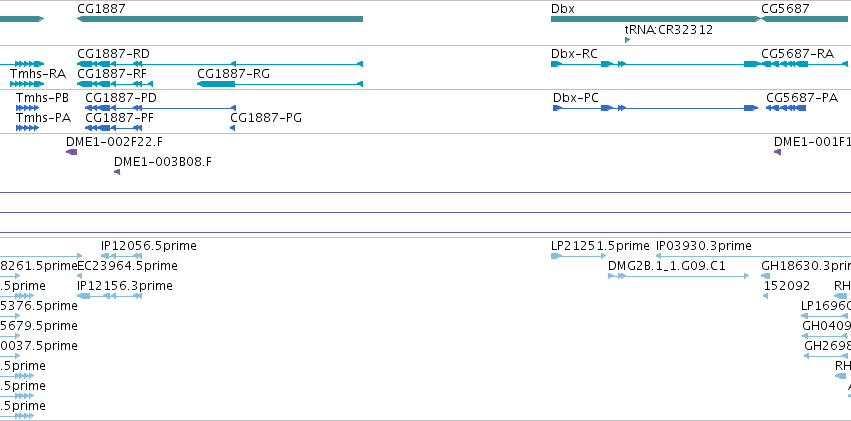Screen dimensions: 851x421
Task: Click the Tmhs-RA transcript feature
Action: pyautogui.click(x=27, y=84)
